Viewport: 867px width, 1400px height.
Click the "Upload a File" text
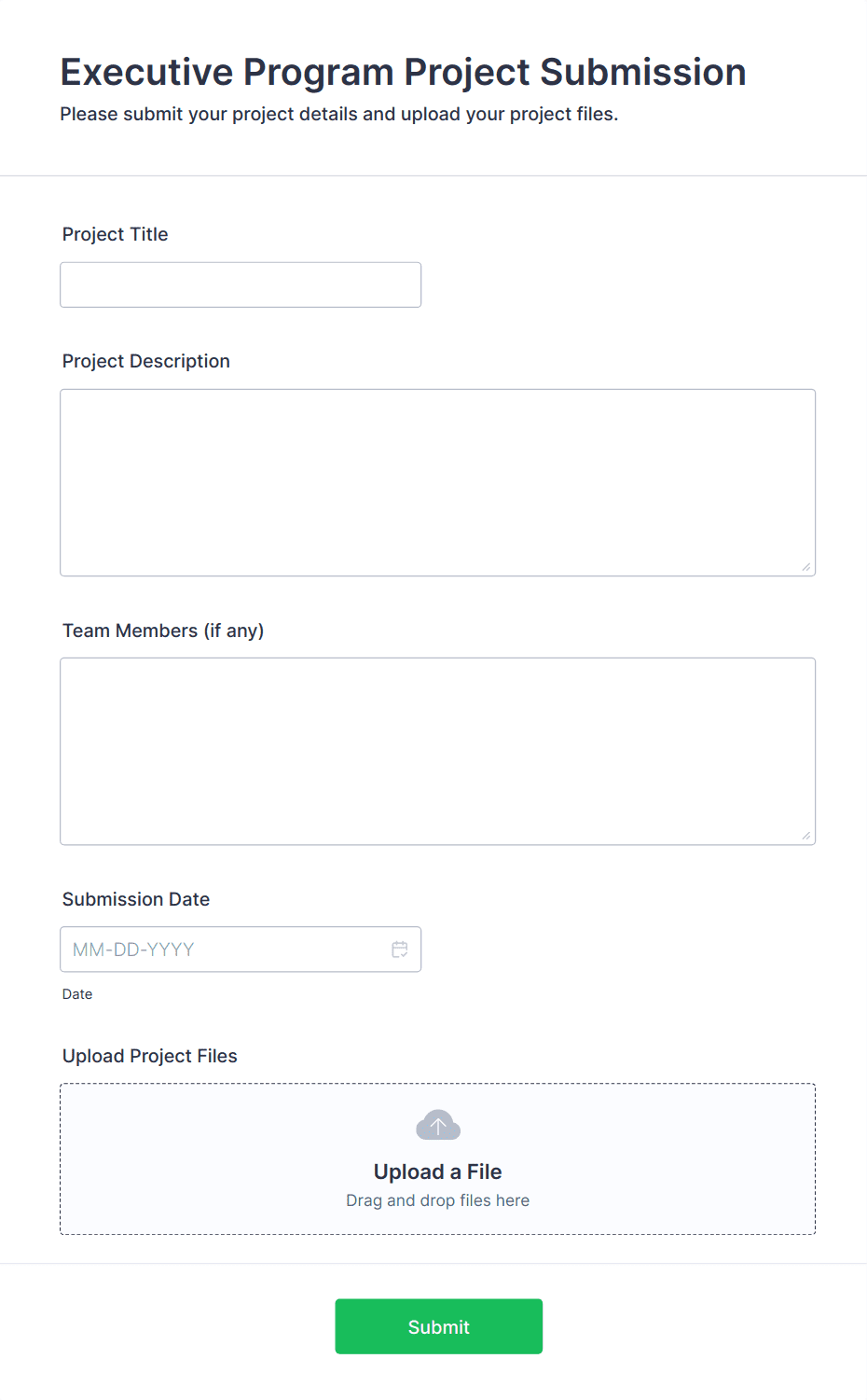[x=437, y=1171]
